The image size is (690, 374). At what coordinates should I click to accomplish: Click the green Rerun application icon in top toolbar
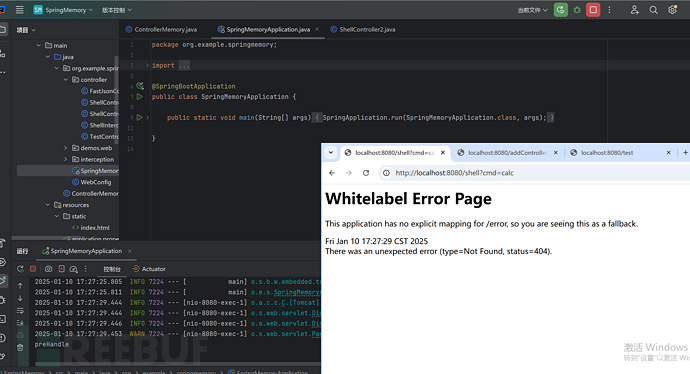tap(561, 10)
